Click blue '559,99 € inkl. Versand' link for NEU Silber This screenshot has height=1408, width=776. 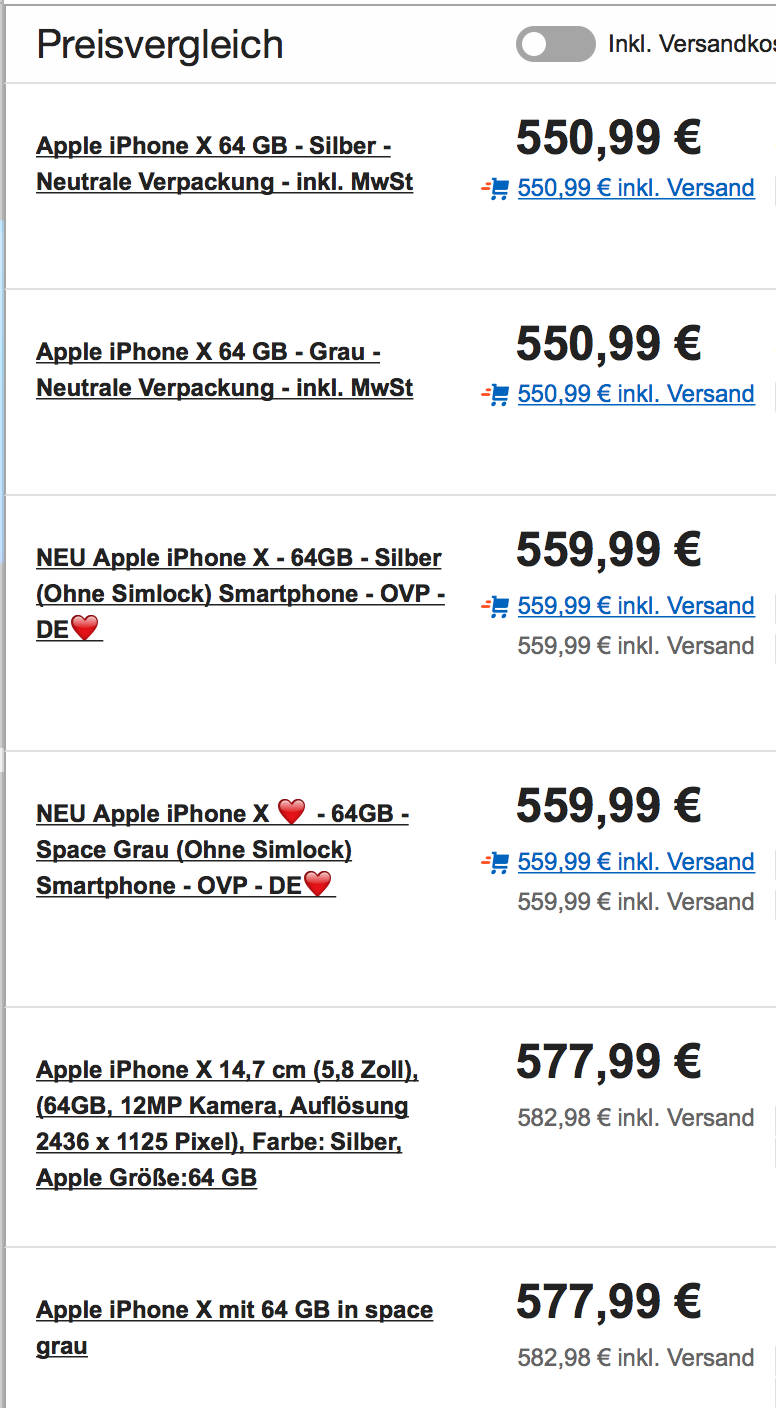(636, 606)
